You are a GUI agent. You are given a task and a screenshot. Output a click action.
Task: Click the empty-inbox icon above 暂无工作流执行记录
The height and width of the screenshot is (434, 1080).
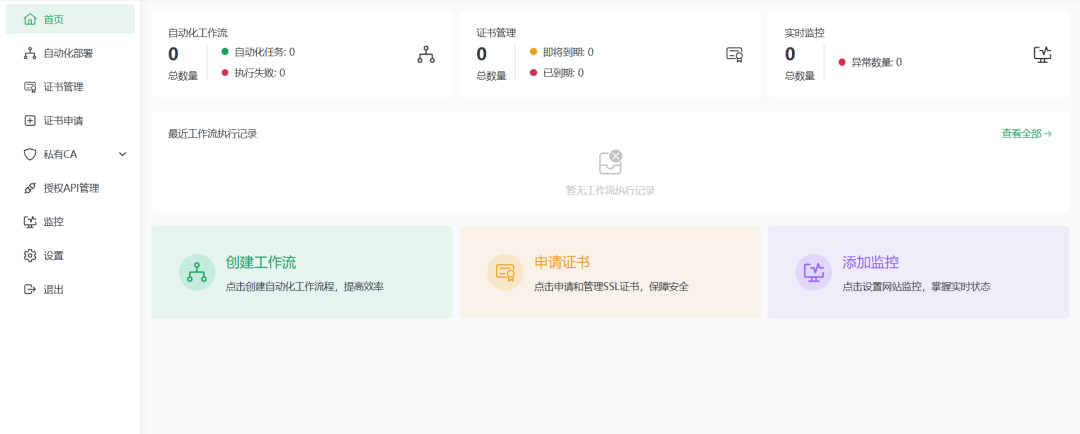(610, 162)
